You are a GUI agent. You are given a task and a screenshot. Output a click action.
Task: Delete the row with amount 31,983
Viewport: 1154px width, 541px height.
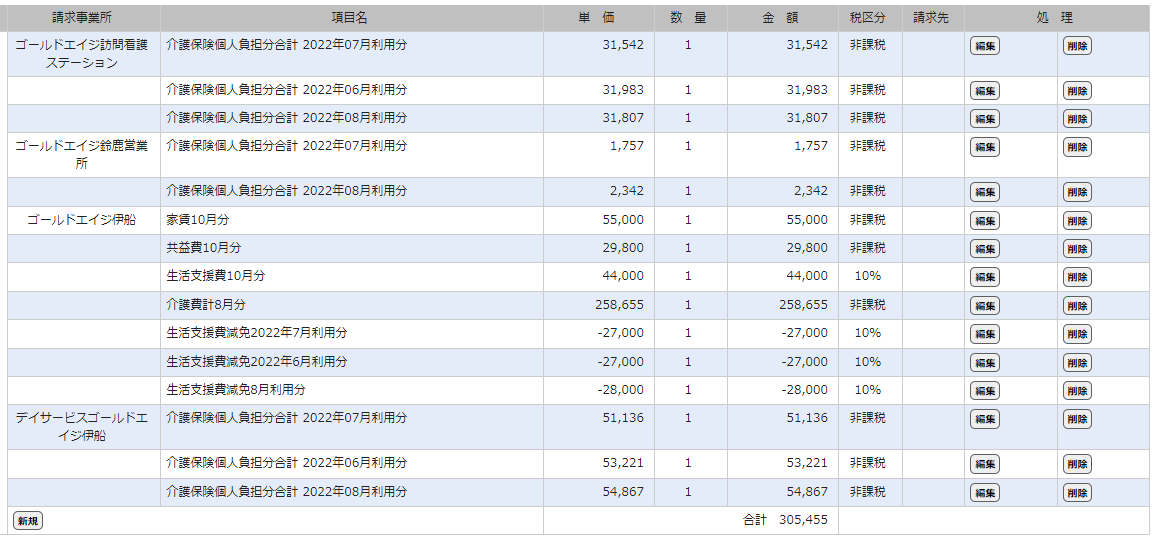tap(1077, 91)
